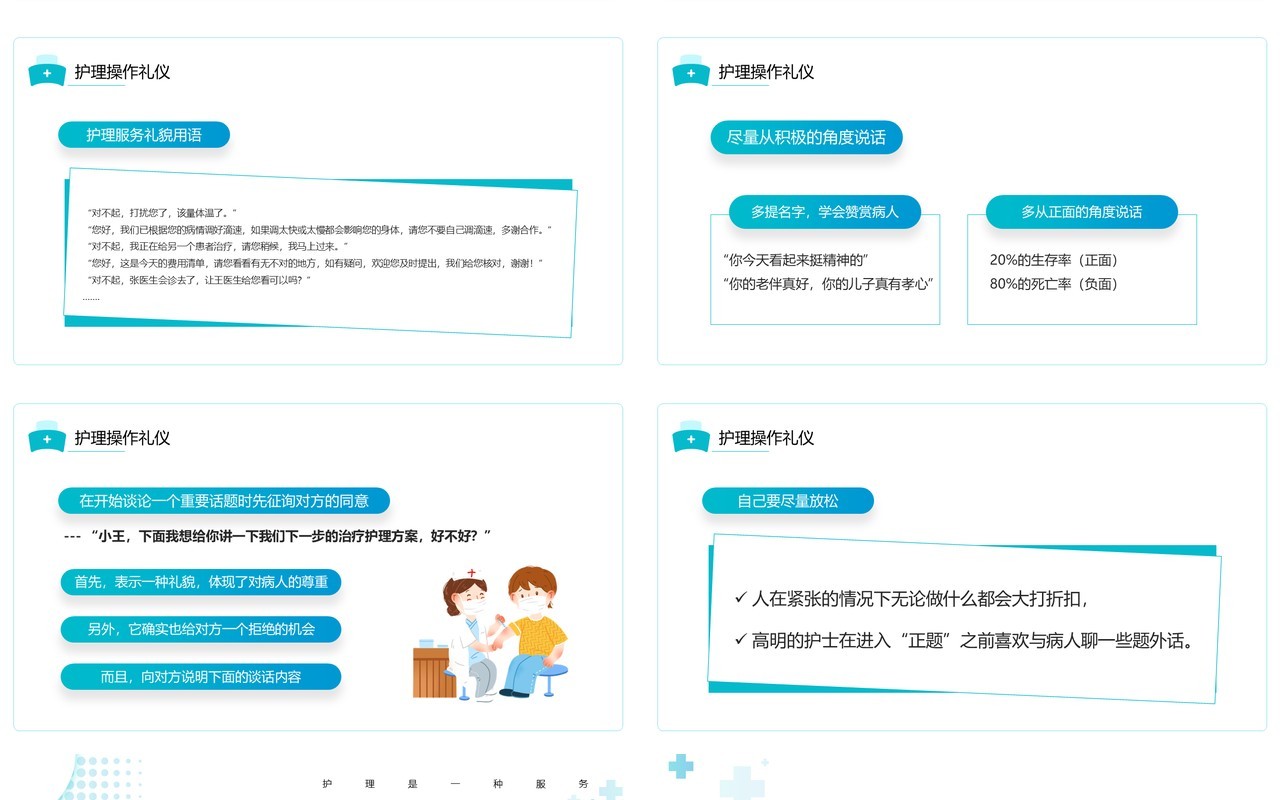Click the text "对不起，打扰您了，该量体温了。"
The width and height of the screenshot is (1280, 800).
pos(163,213)
